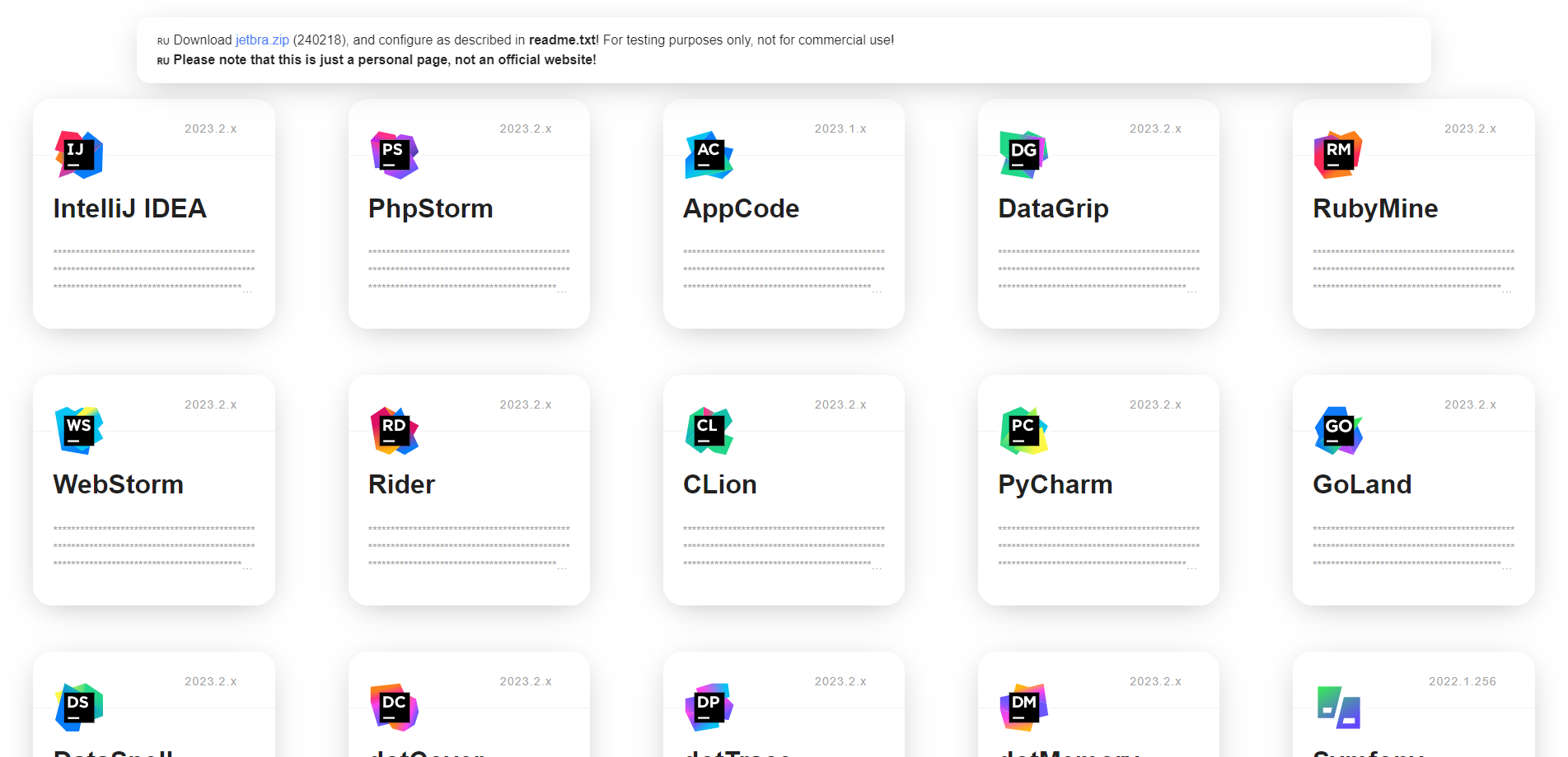Select the AppCode title

pos(741,208)
